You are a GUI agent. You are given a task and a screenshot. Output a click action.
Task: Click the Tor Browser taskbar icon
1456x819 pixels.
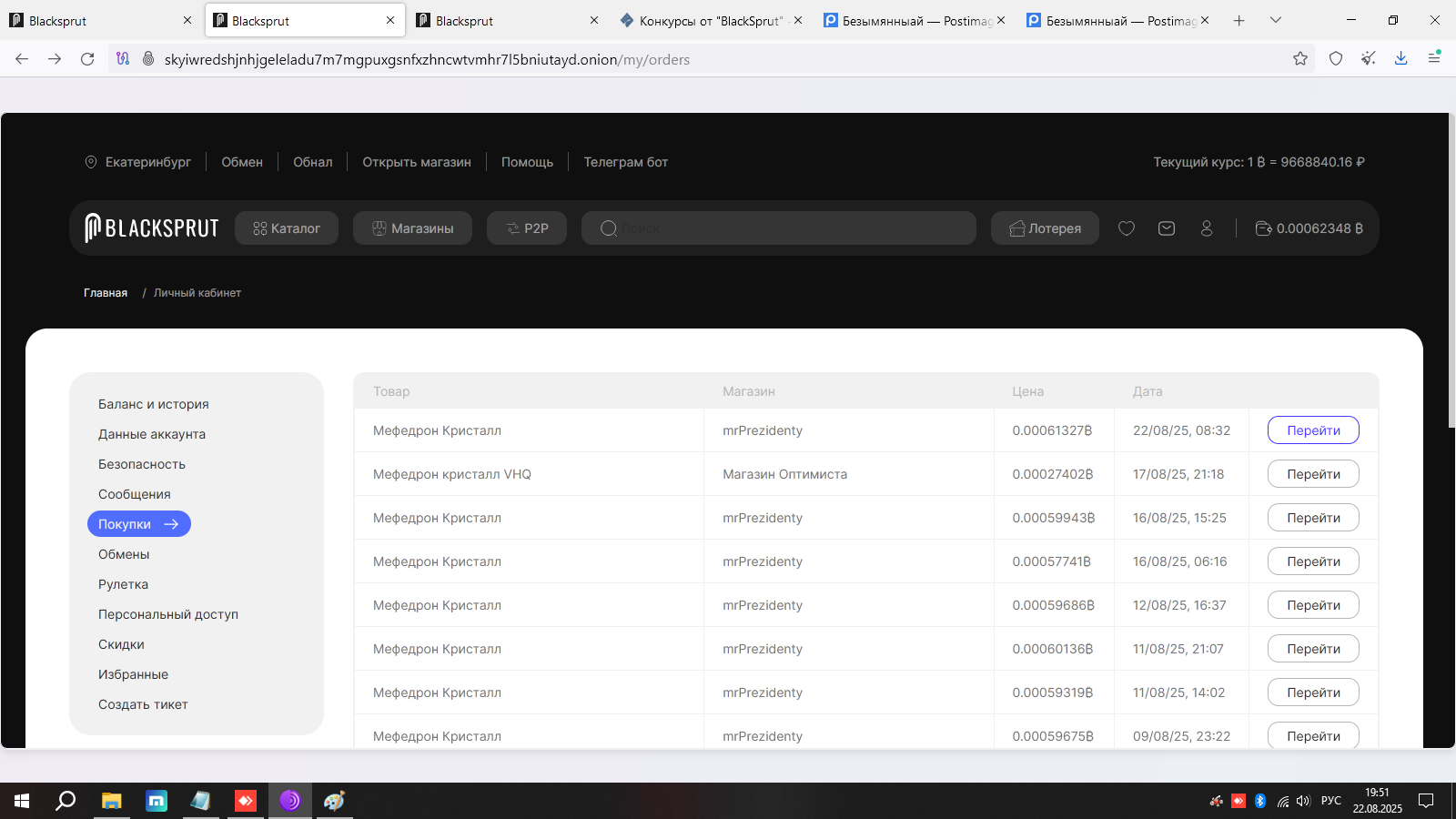pos(290,801)
